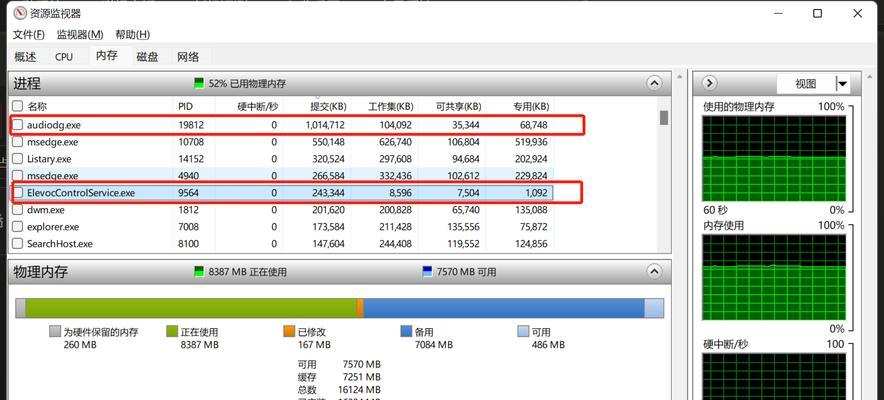
Task: Click the orange 已修改 legend swatch
Action: [289, 331]
